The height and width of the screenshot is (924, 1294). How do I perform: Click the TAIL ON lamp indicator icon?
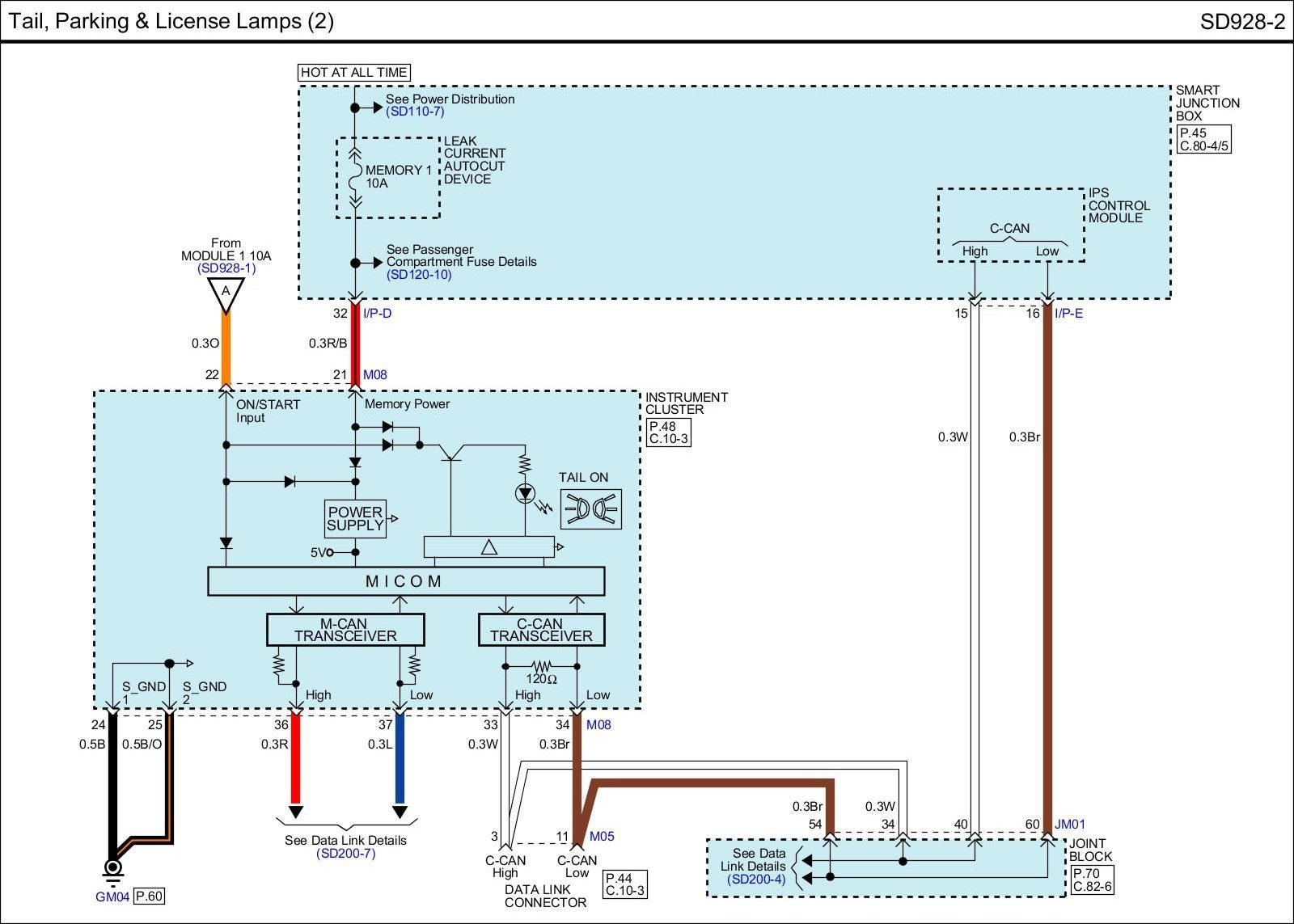pyautogui.click(x=591, y=509)
